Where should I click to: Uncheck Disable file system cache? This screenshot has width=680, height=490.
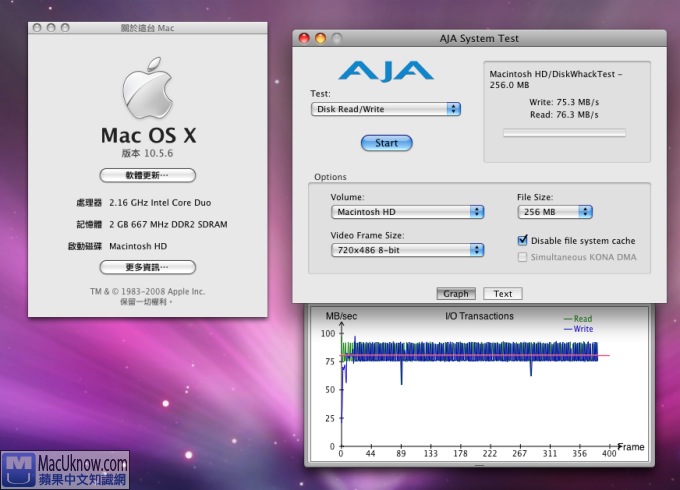coord(523,240)
